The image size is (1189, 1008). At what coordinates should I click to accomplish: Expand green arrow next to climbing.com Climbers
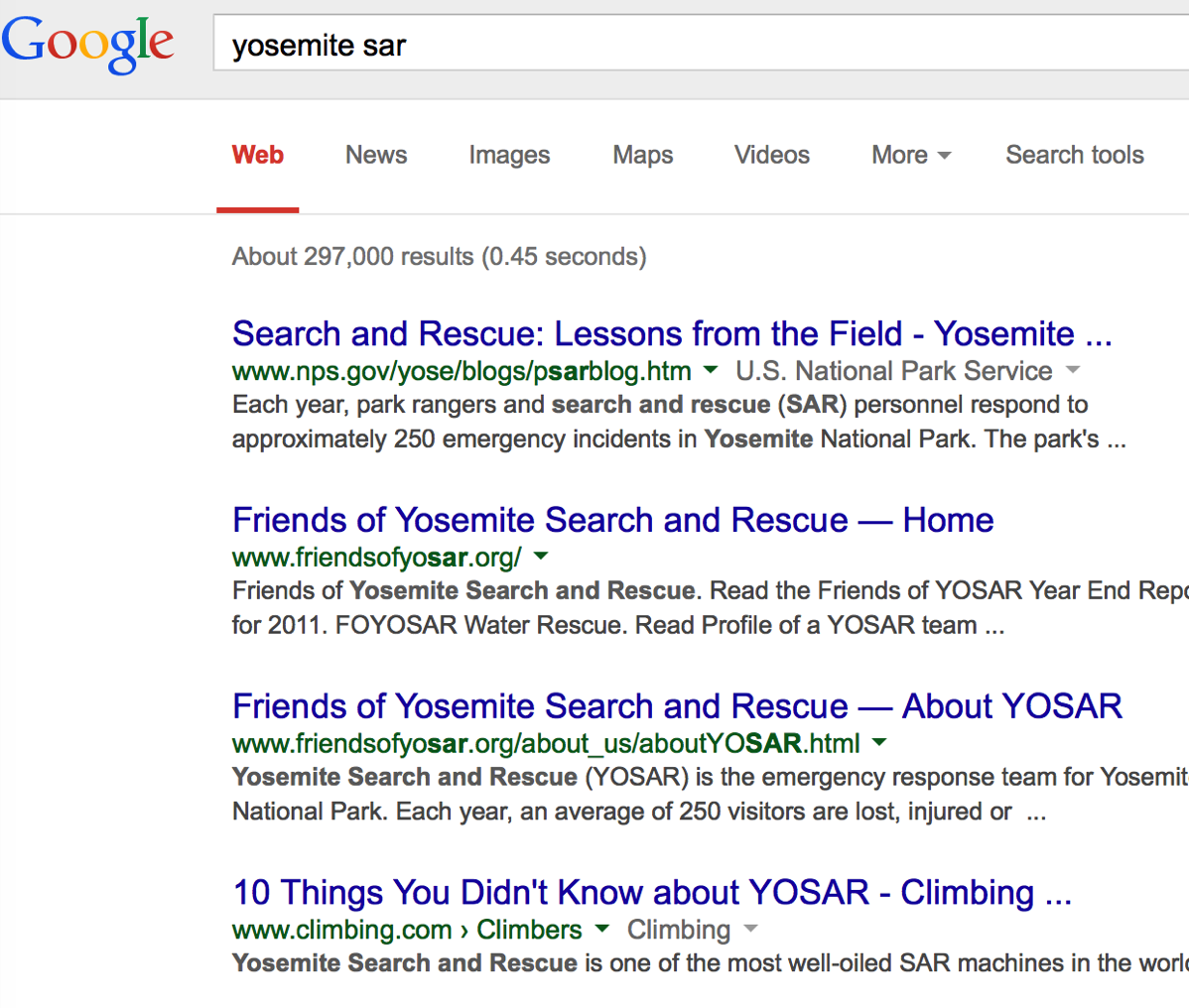(601, 929)
